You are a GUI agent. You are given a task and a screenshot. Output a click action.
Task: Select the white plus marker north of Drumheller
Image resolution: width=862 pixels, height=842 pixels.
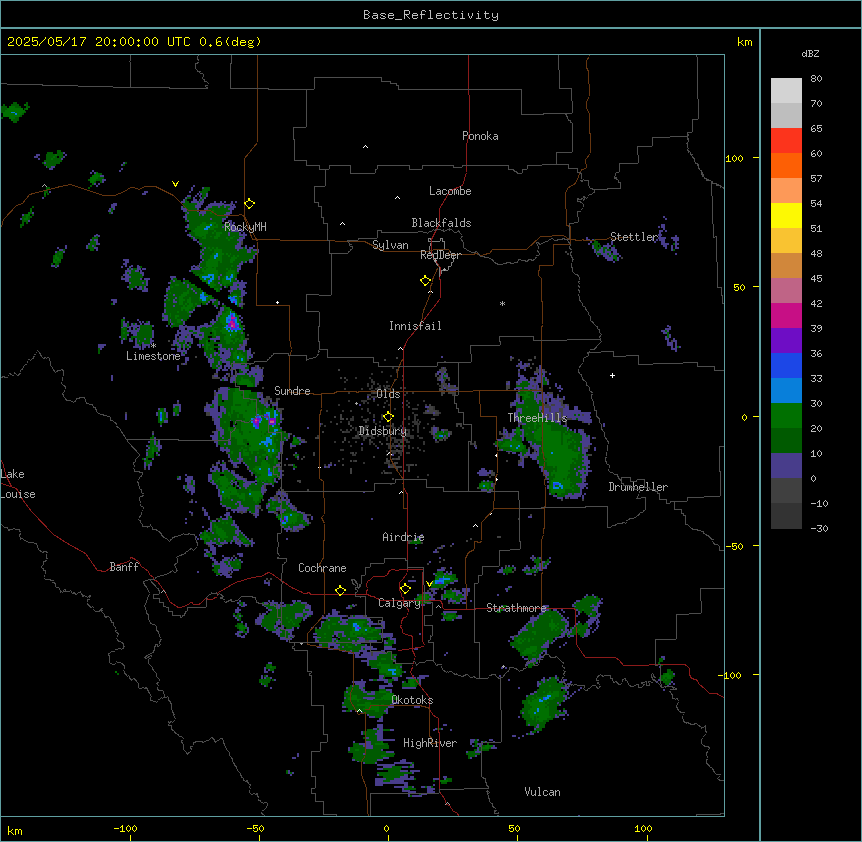click(x=612, y=375)
